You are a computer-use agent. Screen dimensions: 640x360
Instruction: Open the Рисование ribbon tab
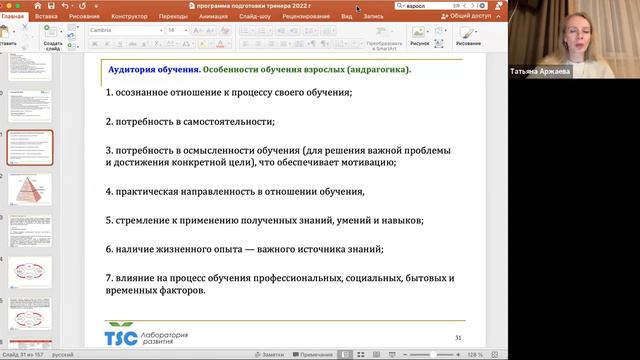pos(84,16)
